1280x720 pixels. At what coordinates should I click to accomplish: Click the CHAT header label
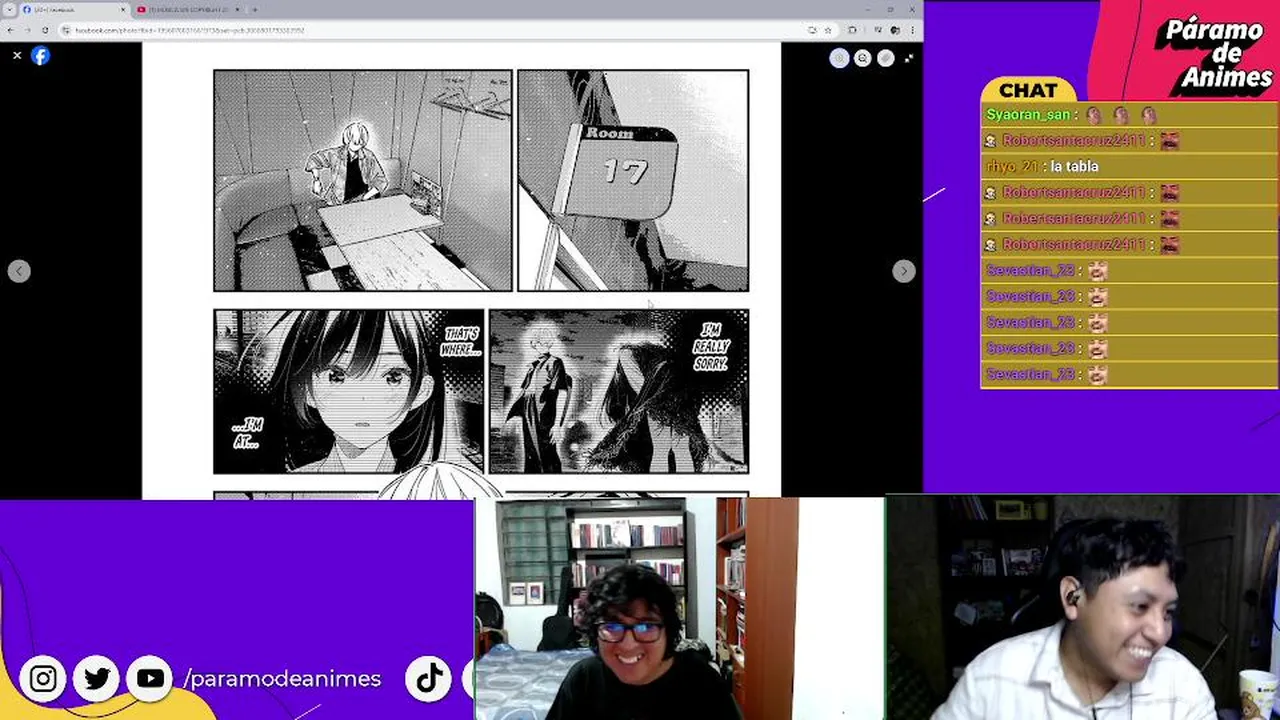[1028, 90]
